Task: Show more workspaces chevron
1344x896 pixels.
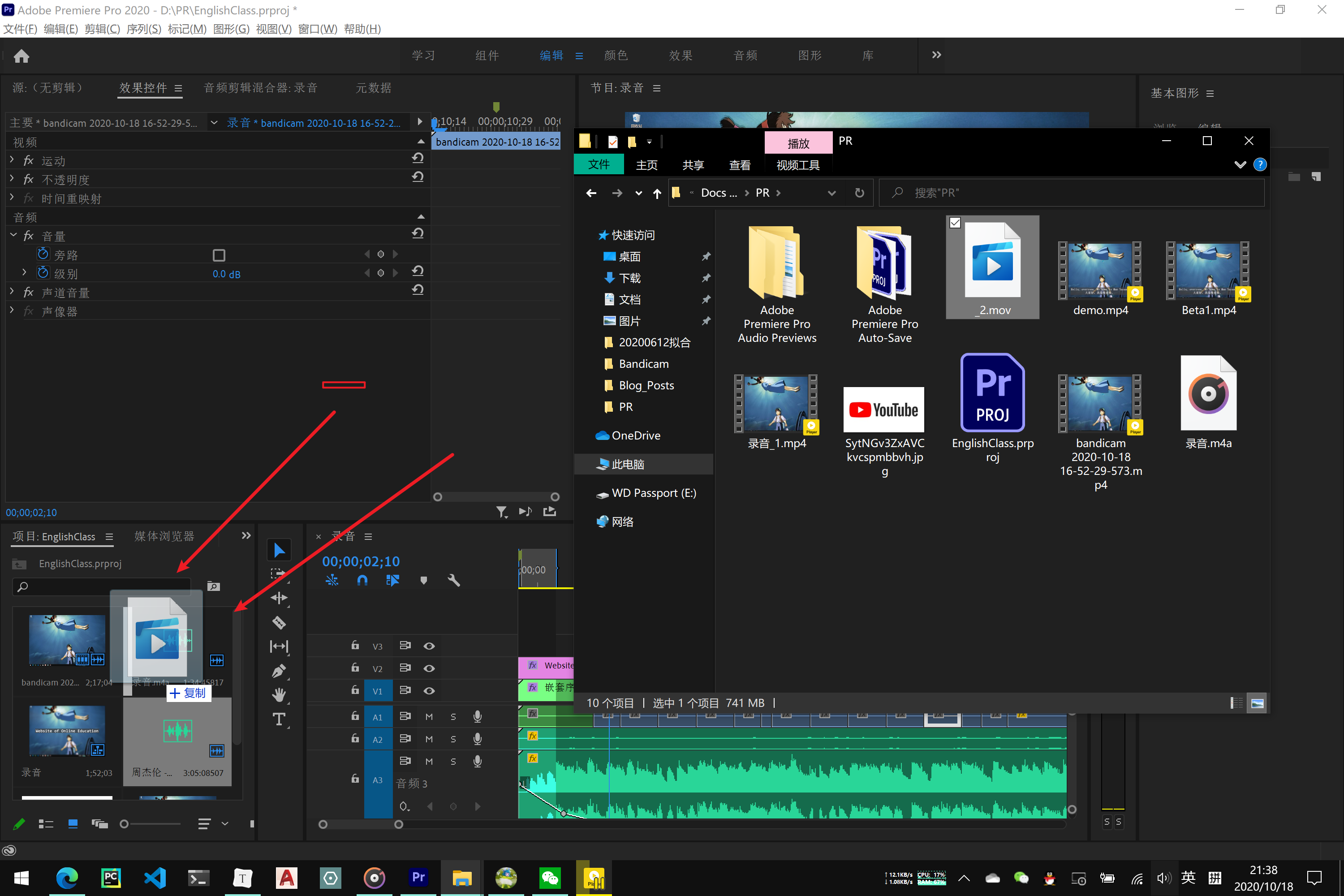Action: coord(936,55)
